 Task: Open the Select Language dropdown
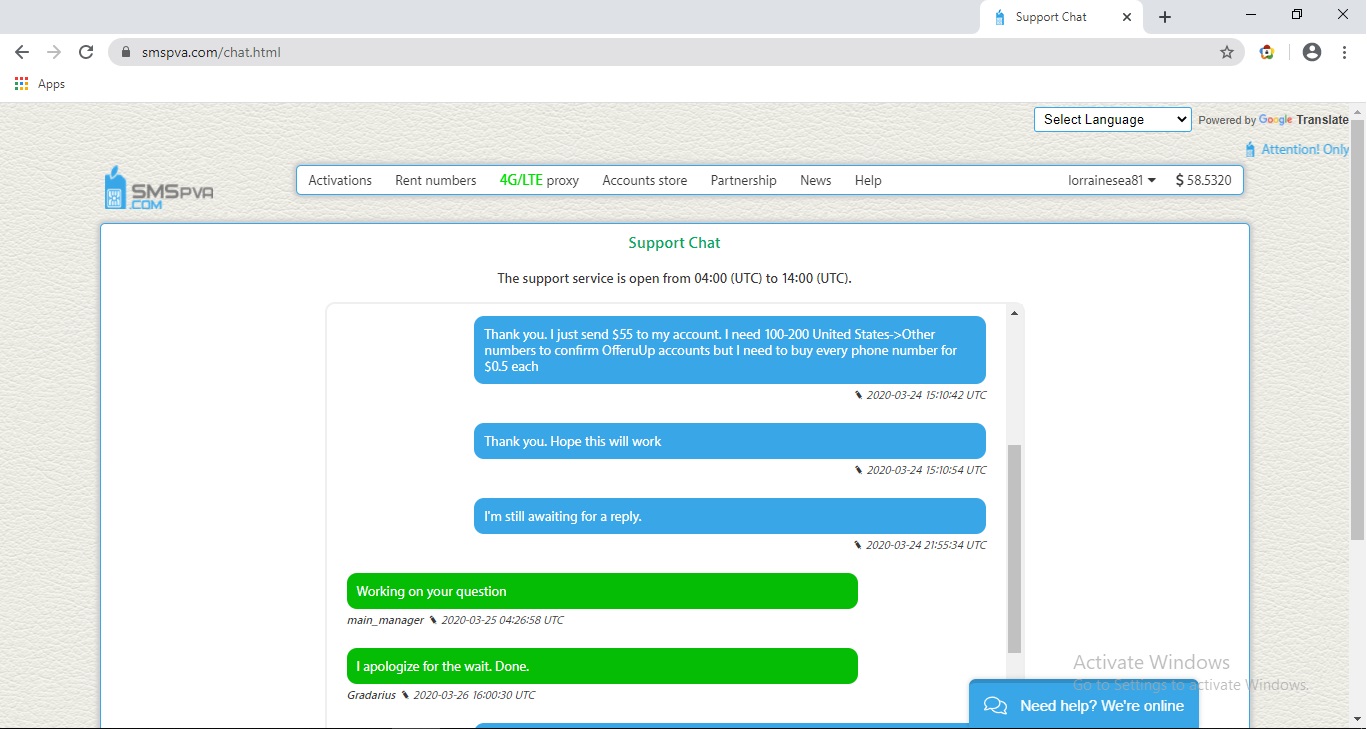click(1113, 119)
